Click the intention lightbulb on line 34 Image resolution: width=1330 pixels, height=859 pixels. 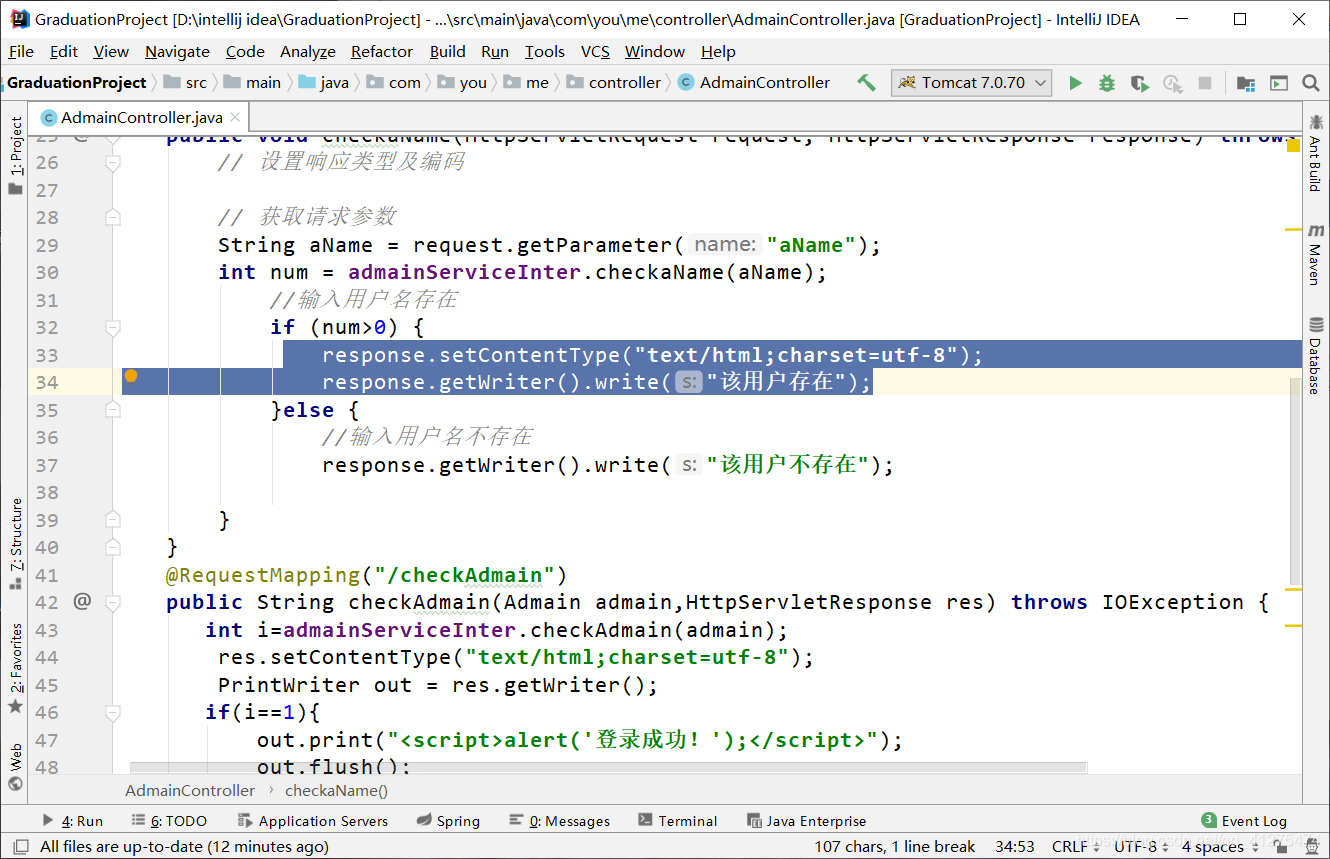tap(130, 376)
